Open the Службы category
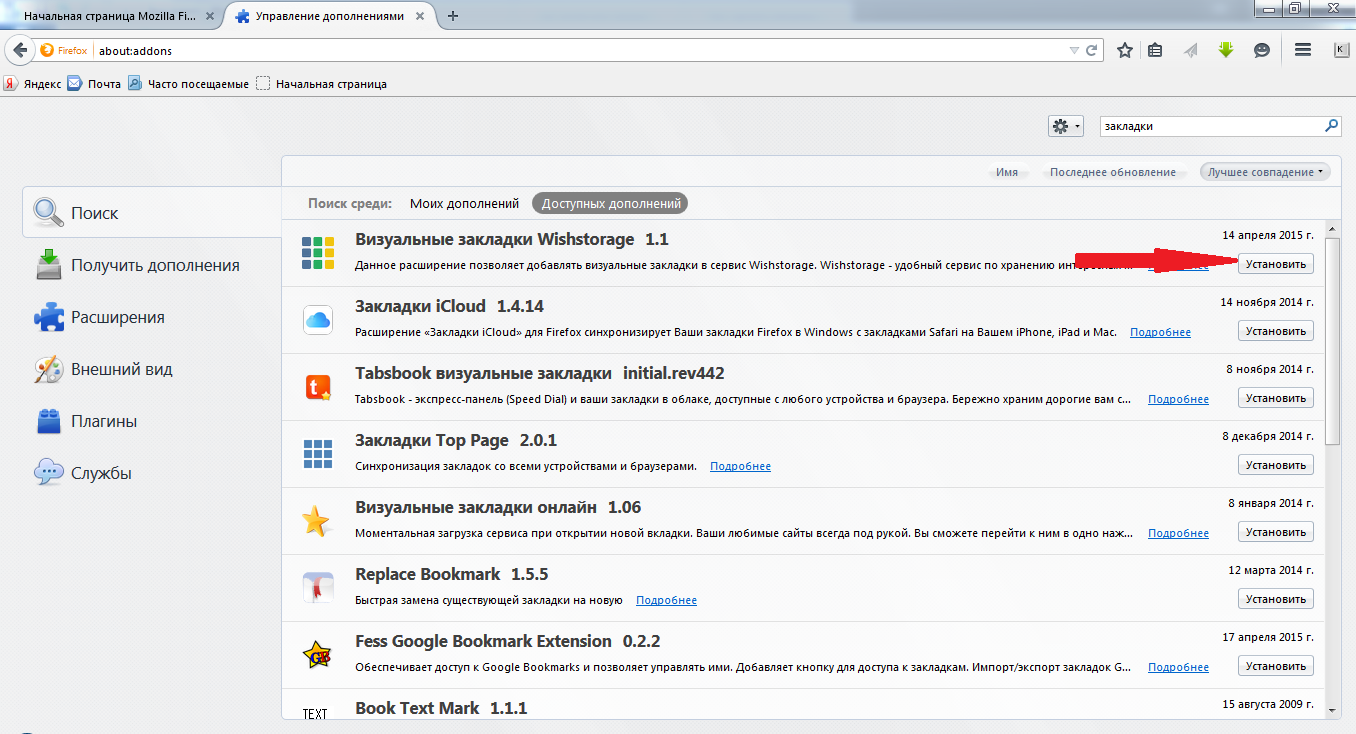This screenshot has height=734, width=1356. (152, 473)
